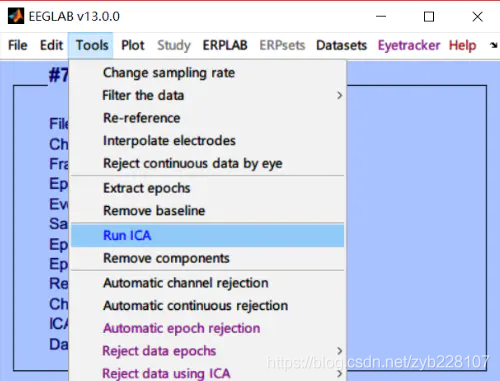Choose Extract epochs
Viewport: 500px width, 381px height.
(207, 188)
